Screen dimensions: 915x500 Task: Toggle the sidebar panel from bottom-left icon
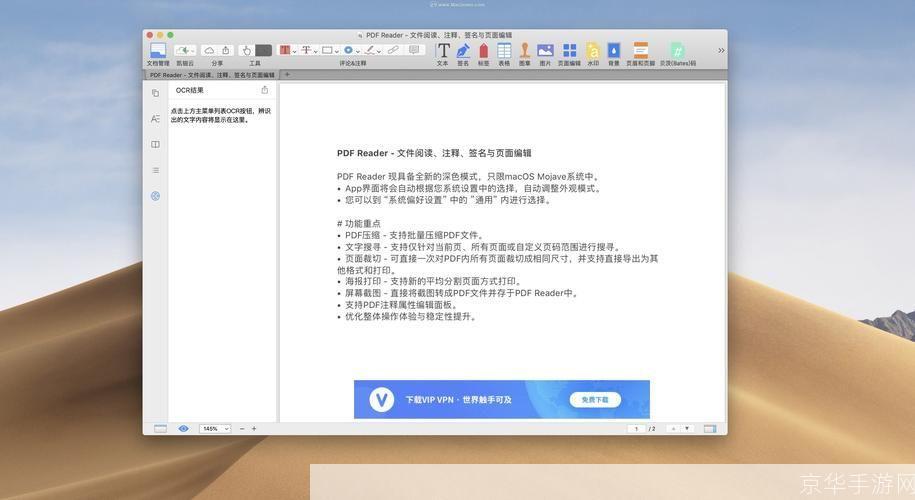[160, 429]
